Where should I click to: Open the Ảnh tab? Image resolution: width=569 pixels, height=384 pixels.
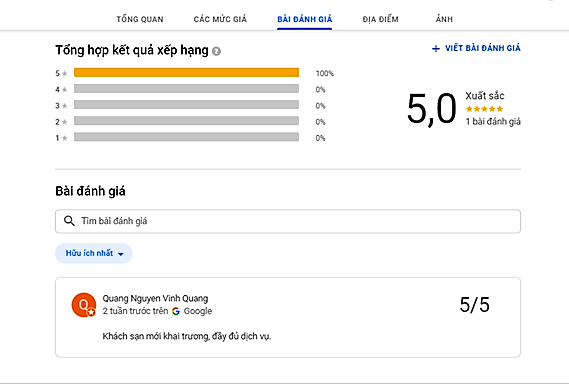[444, 19]
